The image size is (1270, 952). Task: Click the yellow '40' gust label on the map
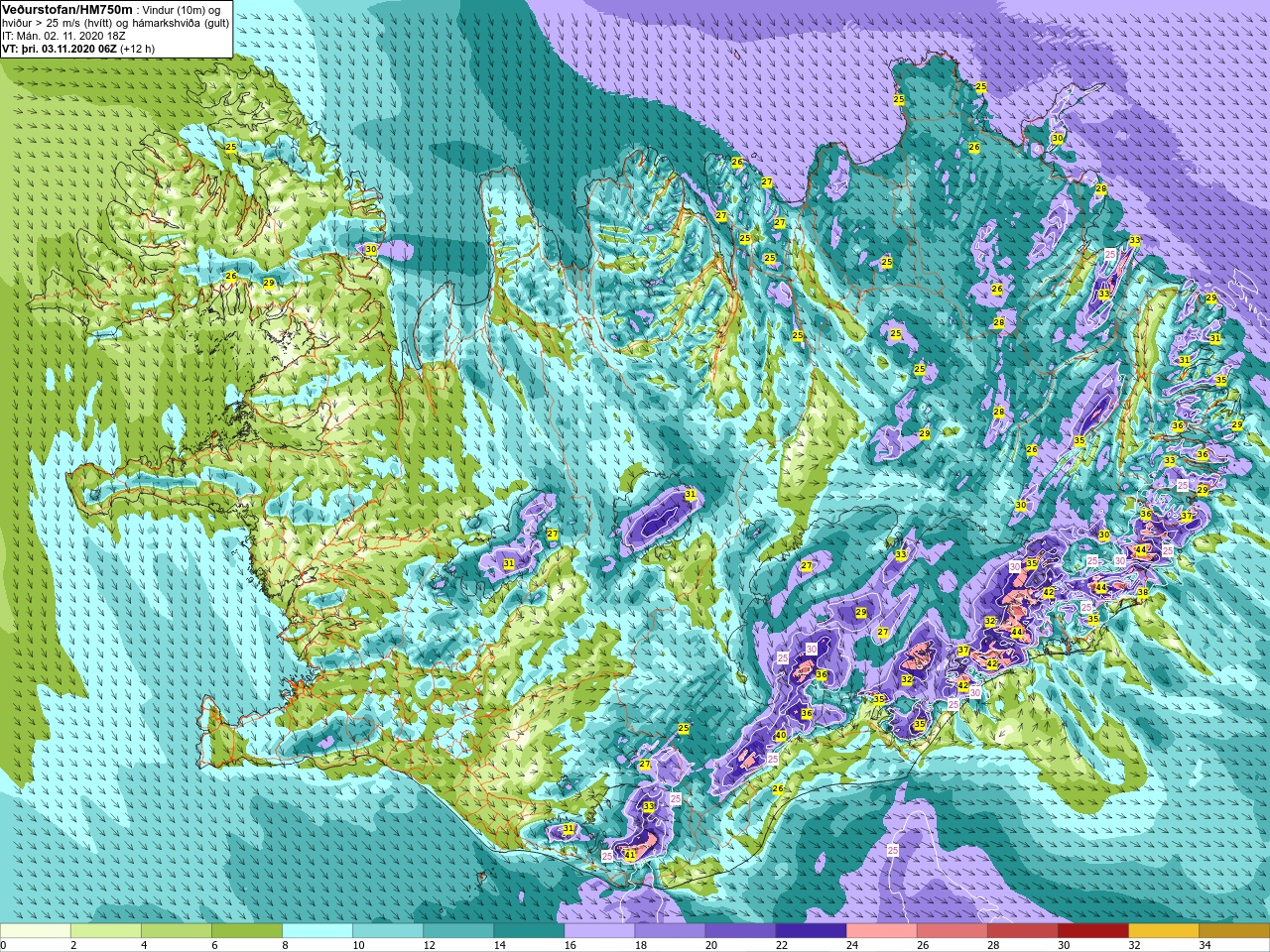(x=780, y=735)
